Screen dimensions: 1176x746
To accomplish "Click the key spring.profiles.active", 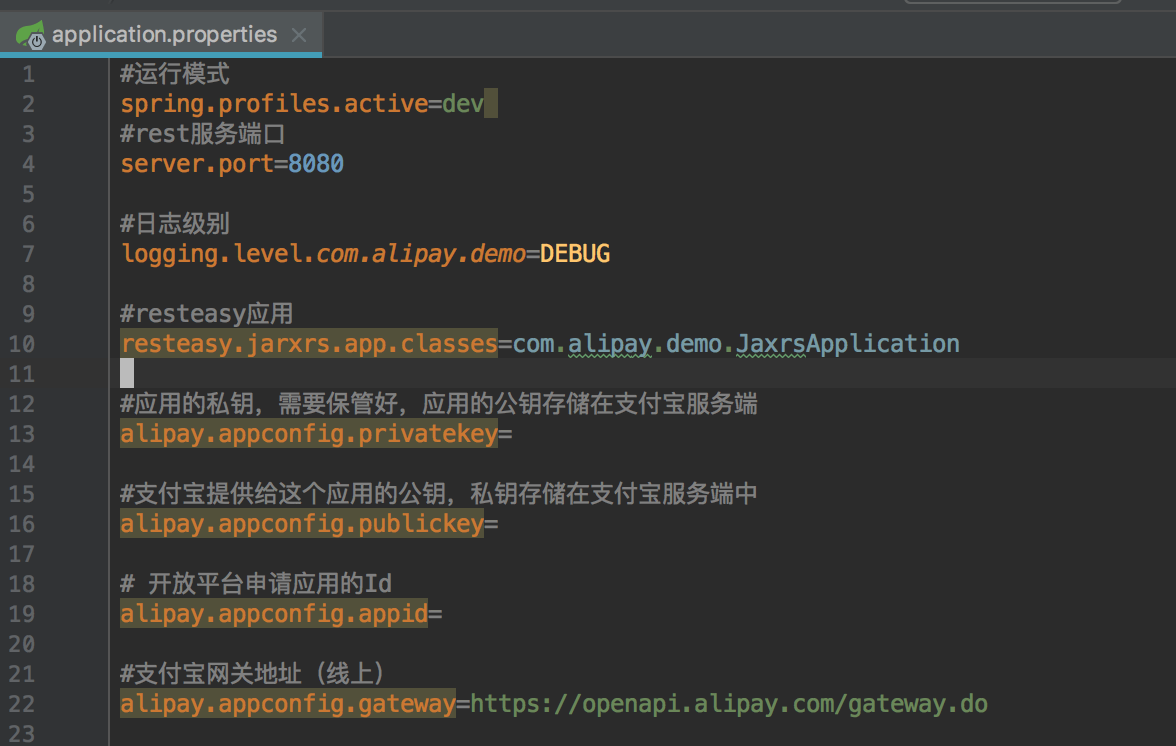I will tap(274, 103).
